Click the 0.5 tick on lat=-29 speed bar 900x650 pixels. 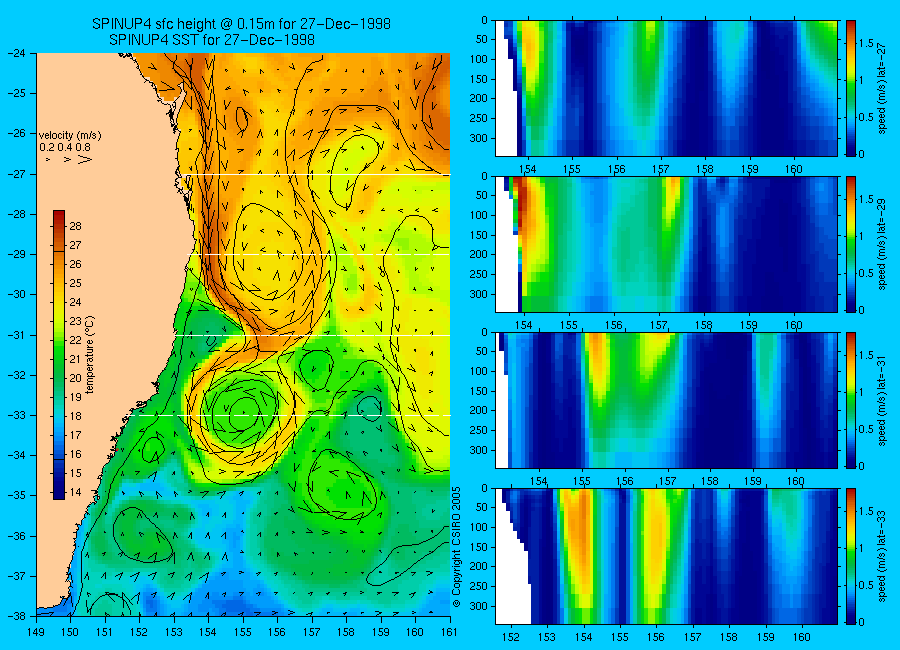867,273
